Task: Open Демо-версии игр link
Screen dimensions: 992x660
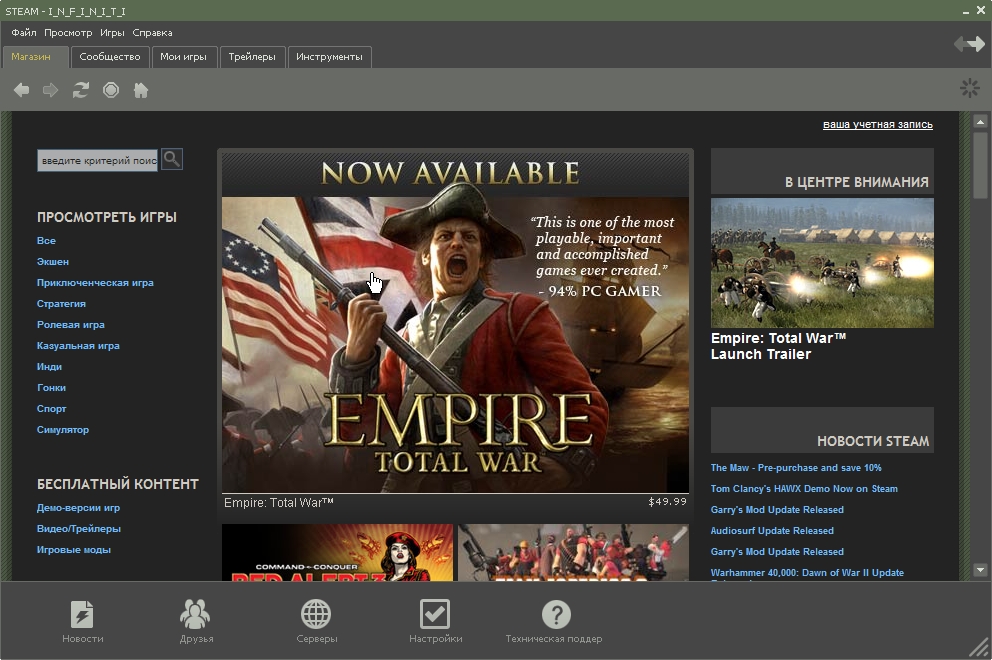Action: coord(78,507)
